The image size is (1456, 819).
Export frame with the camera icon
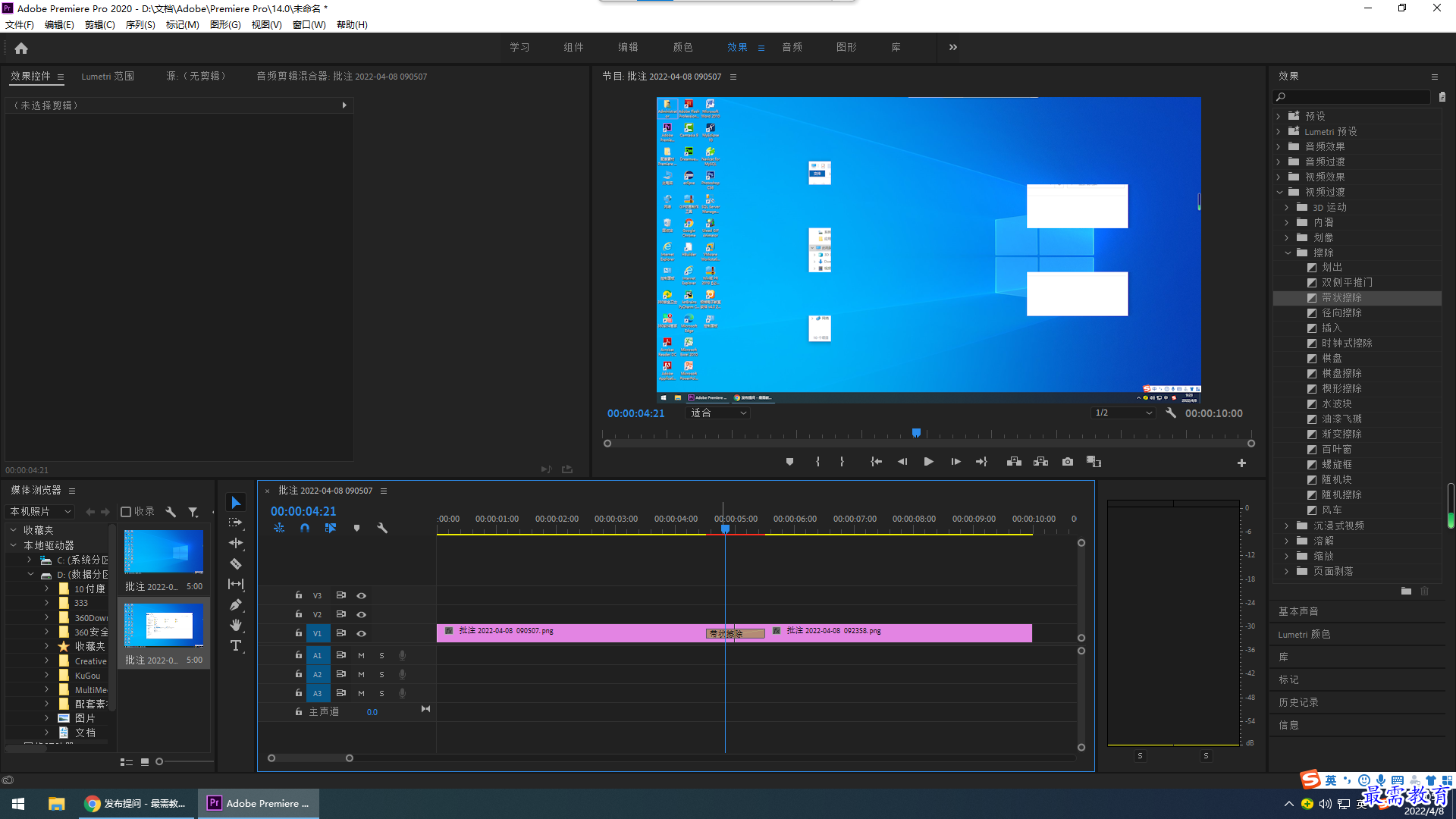pos(1068,462)
